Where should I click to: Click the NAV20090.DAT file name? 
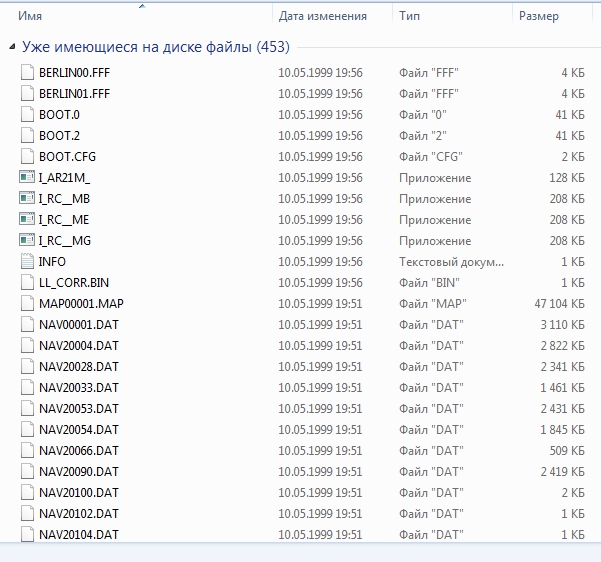click(78, 472)
